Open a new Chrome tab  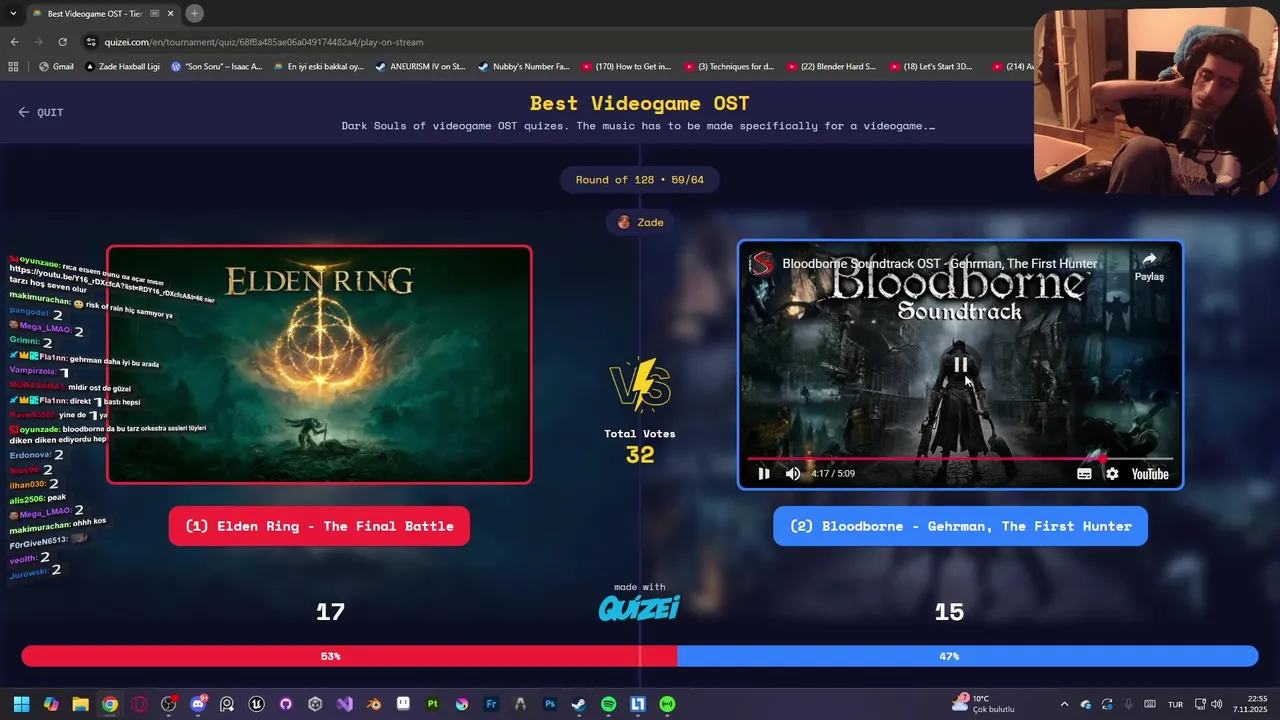[x=194, y=13]
